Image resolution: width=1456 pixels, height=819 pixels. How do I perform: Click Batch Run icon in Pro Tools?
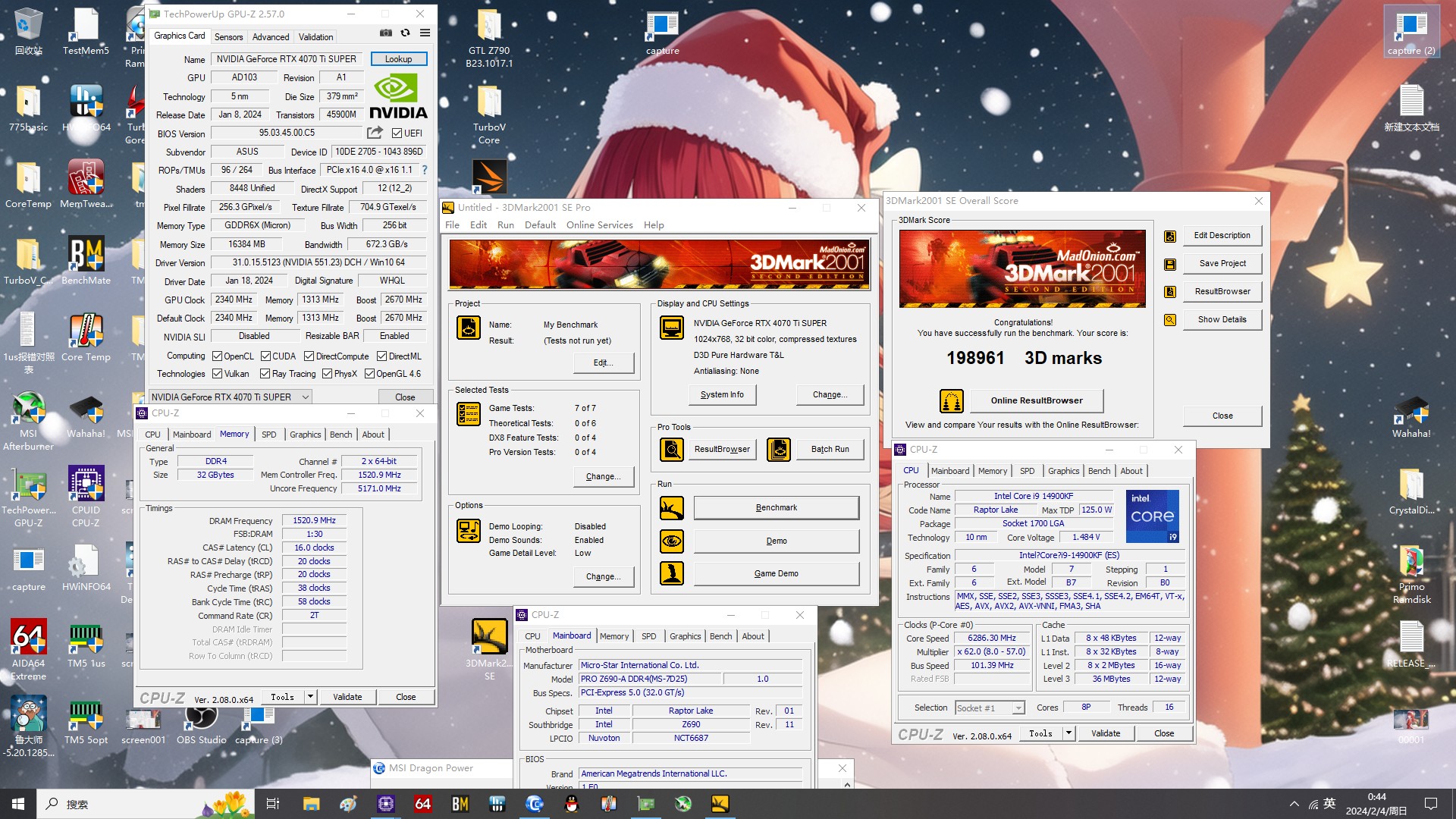779,449
